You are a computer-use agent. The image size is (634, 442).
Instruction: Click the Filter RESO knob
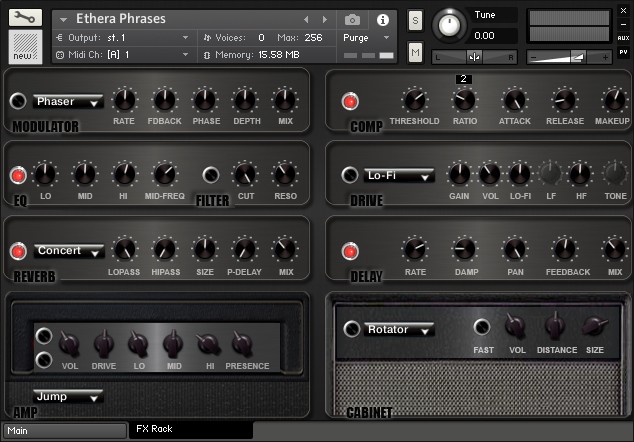pyautogui.click(x=285, y=174)
